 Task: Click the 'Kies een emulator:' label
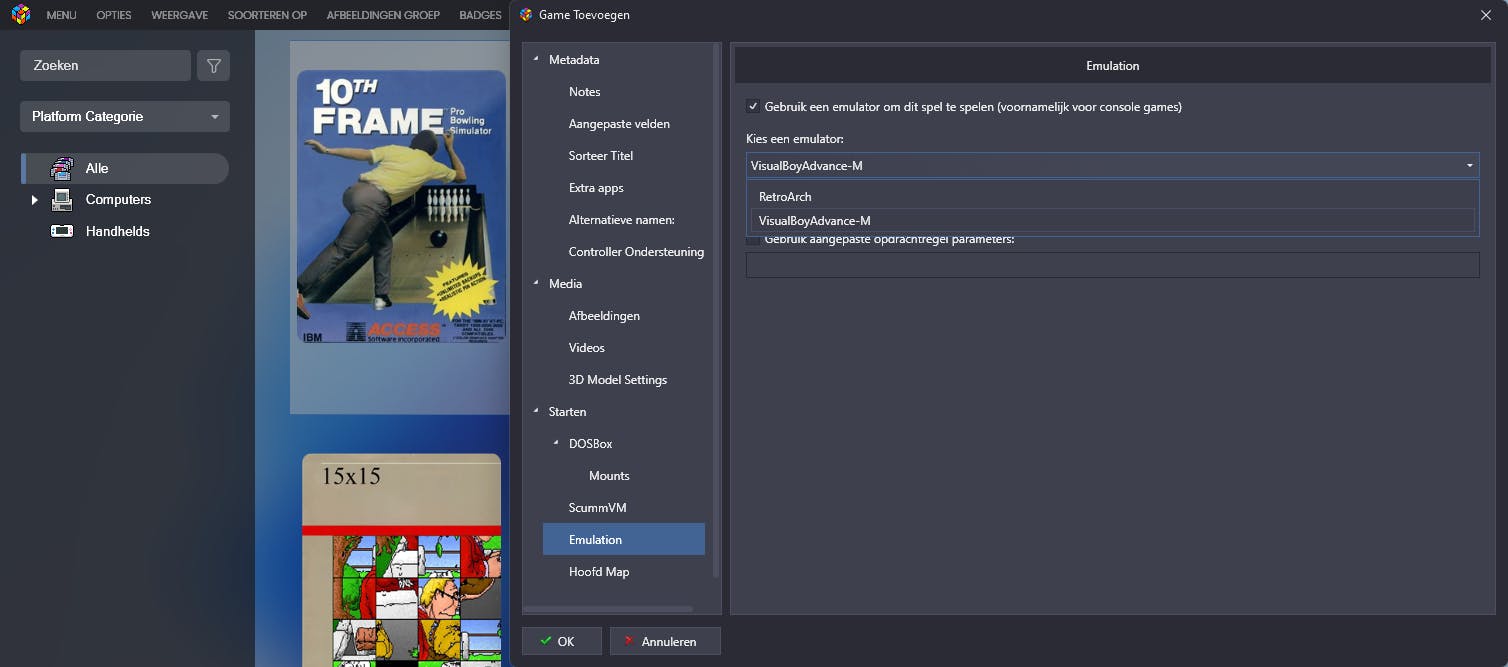click(x=795, y=138)
